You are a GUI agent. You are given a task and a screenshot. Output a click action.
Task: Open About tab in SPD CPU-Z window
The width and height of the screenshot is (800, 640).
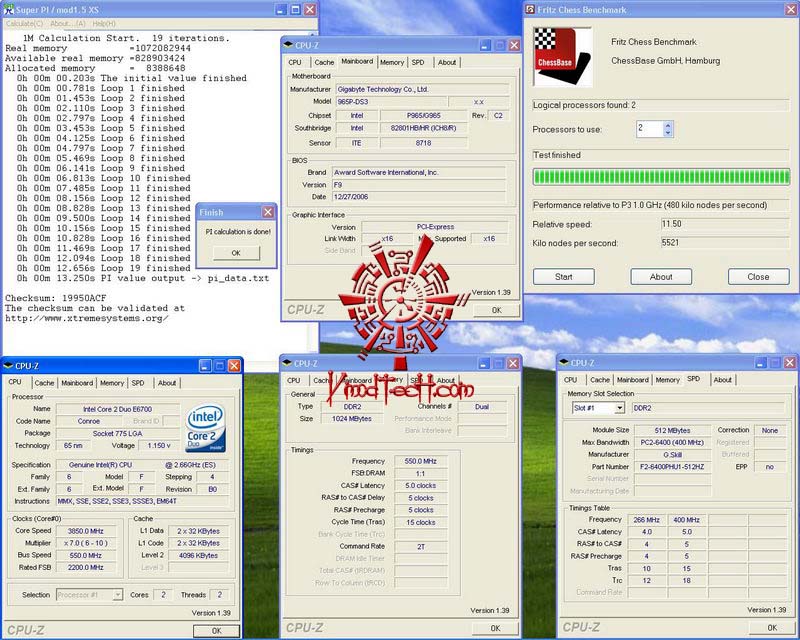[722, 380]
